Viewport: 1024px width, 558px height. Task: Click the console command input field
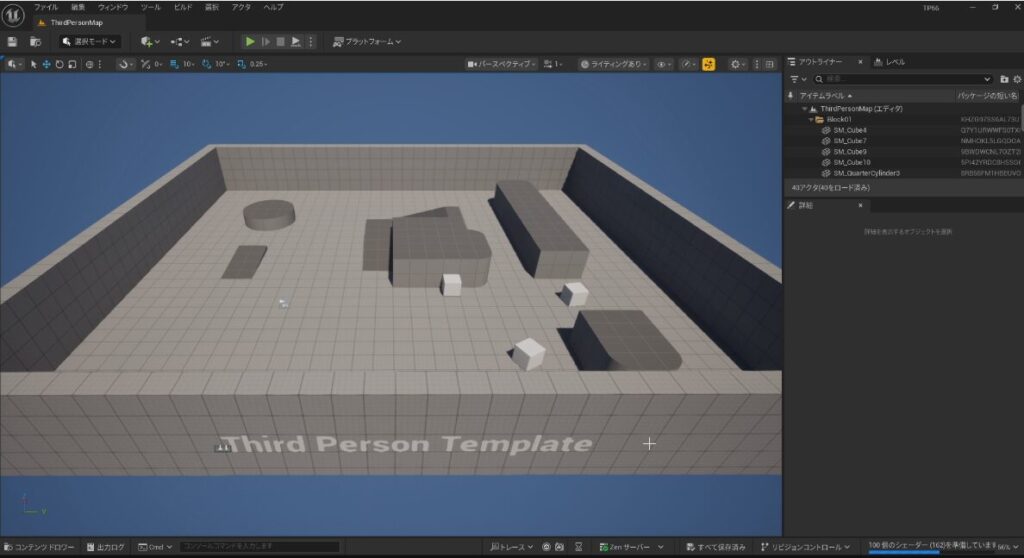click(x=260, y=547)
